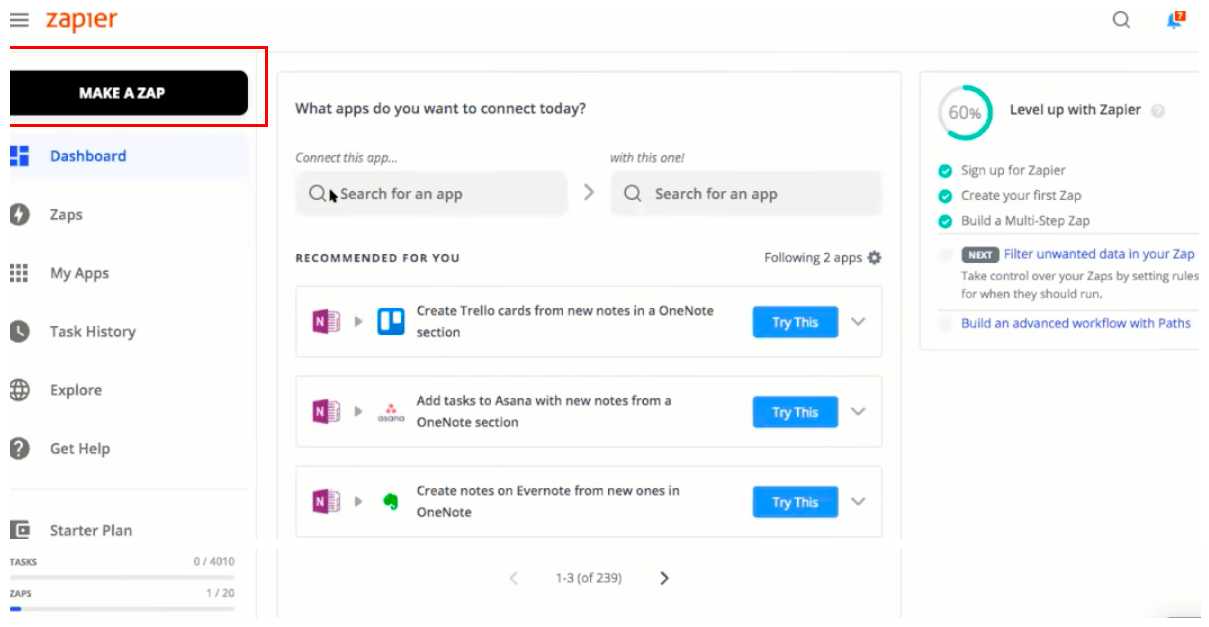
Task: Open the Following apps settings gear
Action: [873, 257]
